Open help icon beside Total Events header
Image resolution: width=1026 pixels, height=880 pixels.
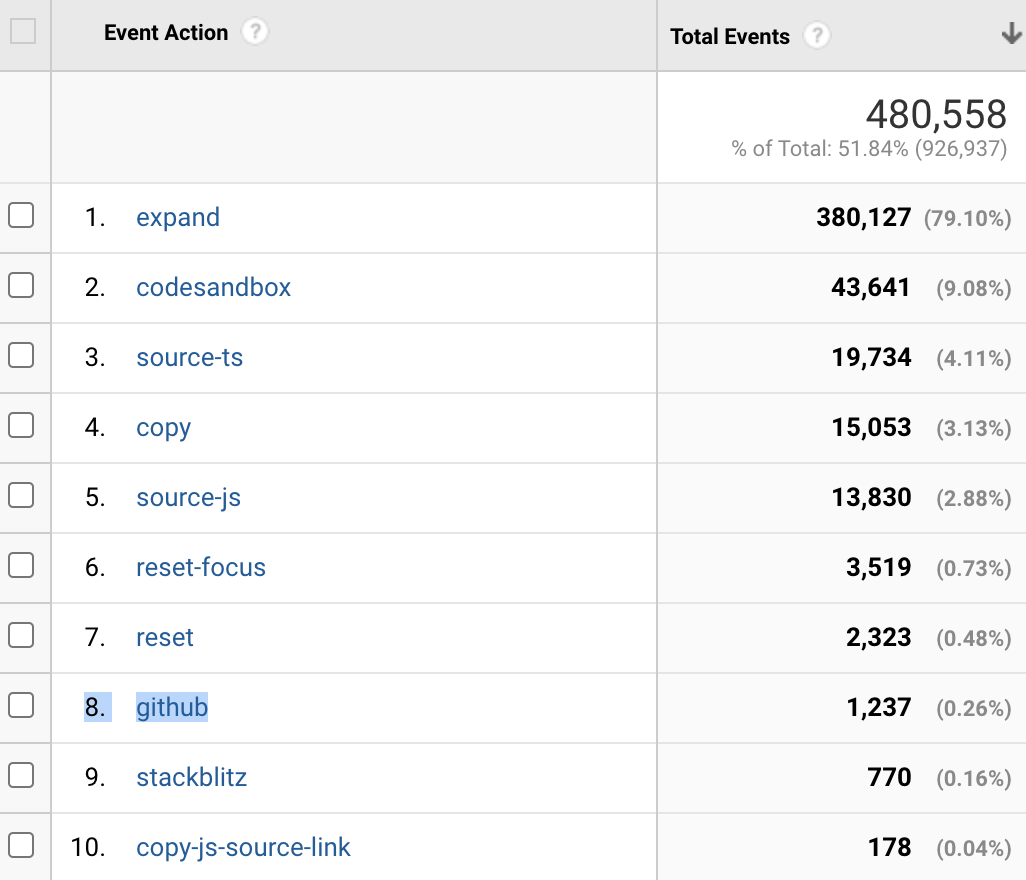point(817,35)
